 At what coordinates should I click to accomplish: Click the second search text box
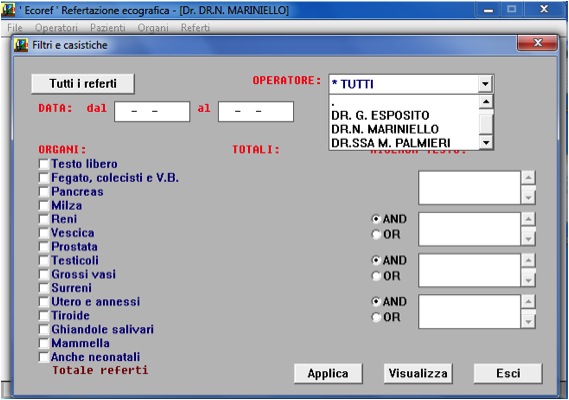(470, 229)
